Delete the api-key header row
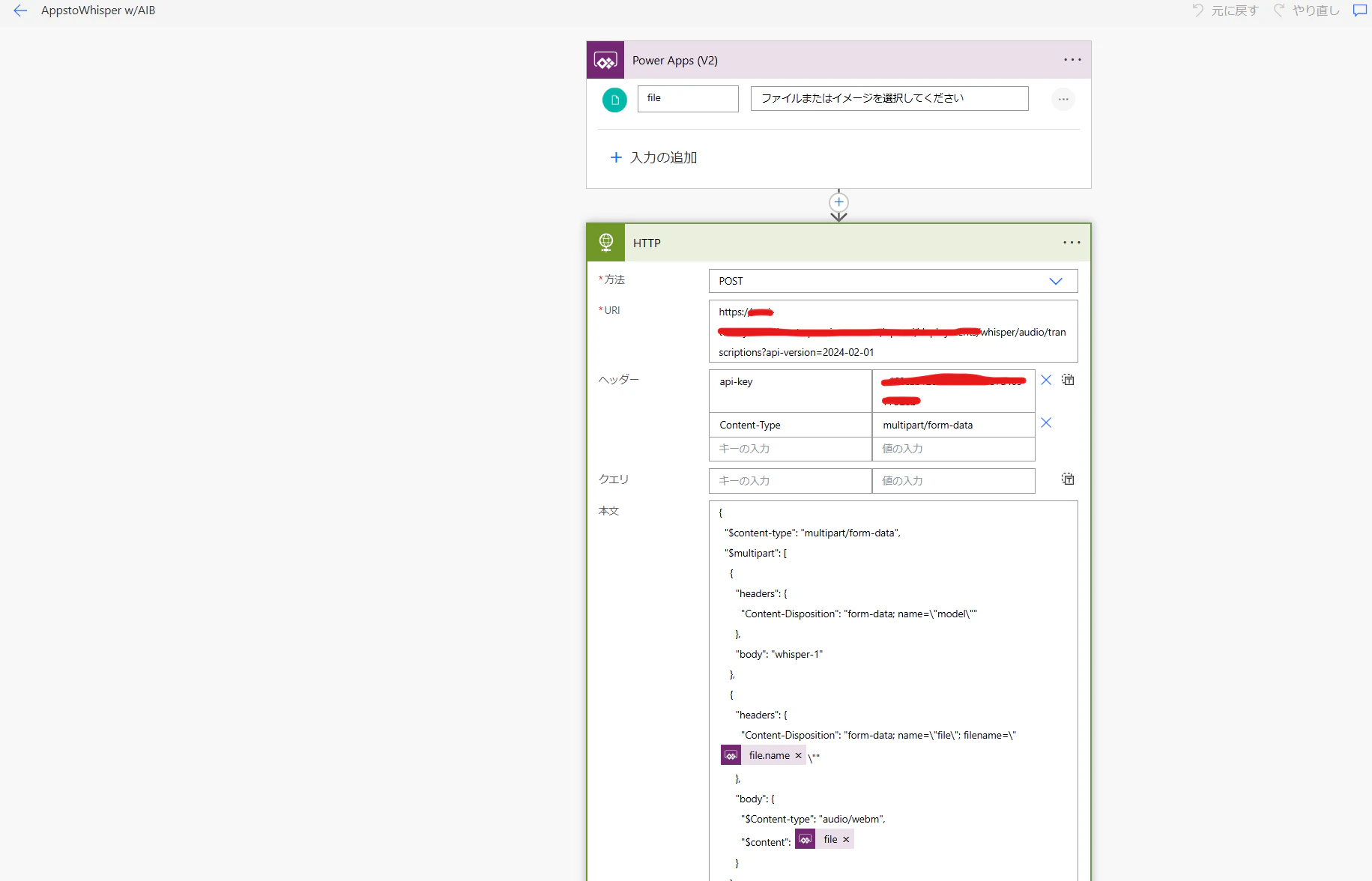The height and width of the screenshot is (881, 1372). pyautogui.click(x=1046, y=380)
